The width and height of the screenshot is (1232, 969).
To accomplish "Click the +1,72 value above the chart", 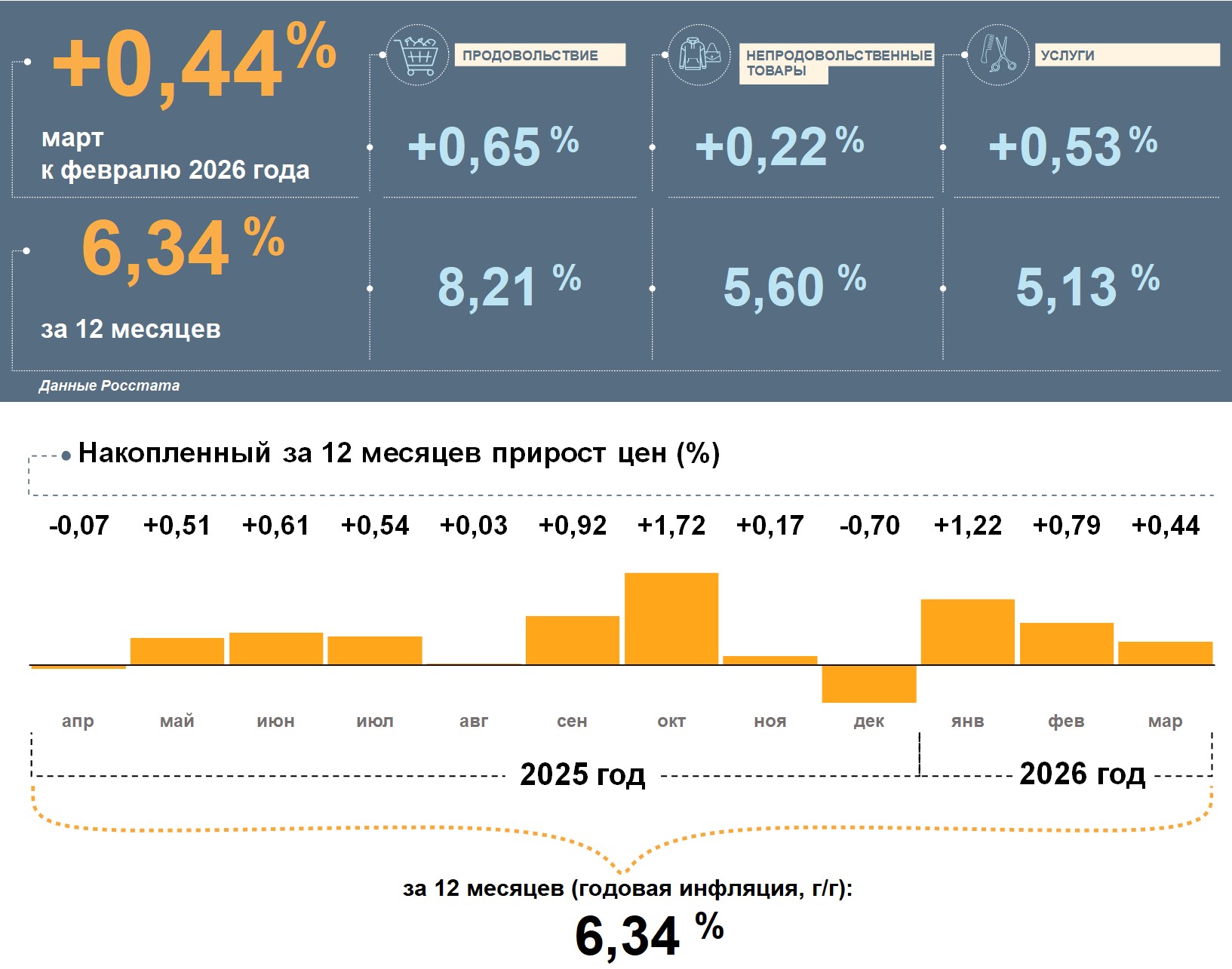I will [x=671, y=525].
